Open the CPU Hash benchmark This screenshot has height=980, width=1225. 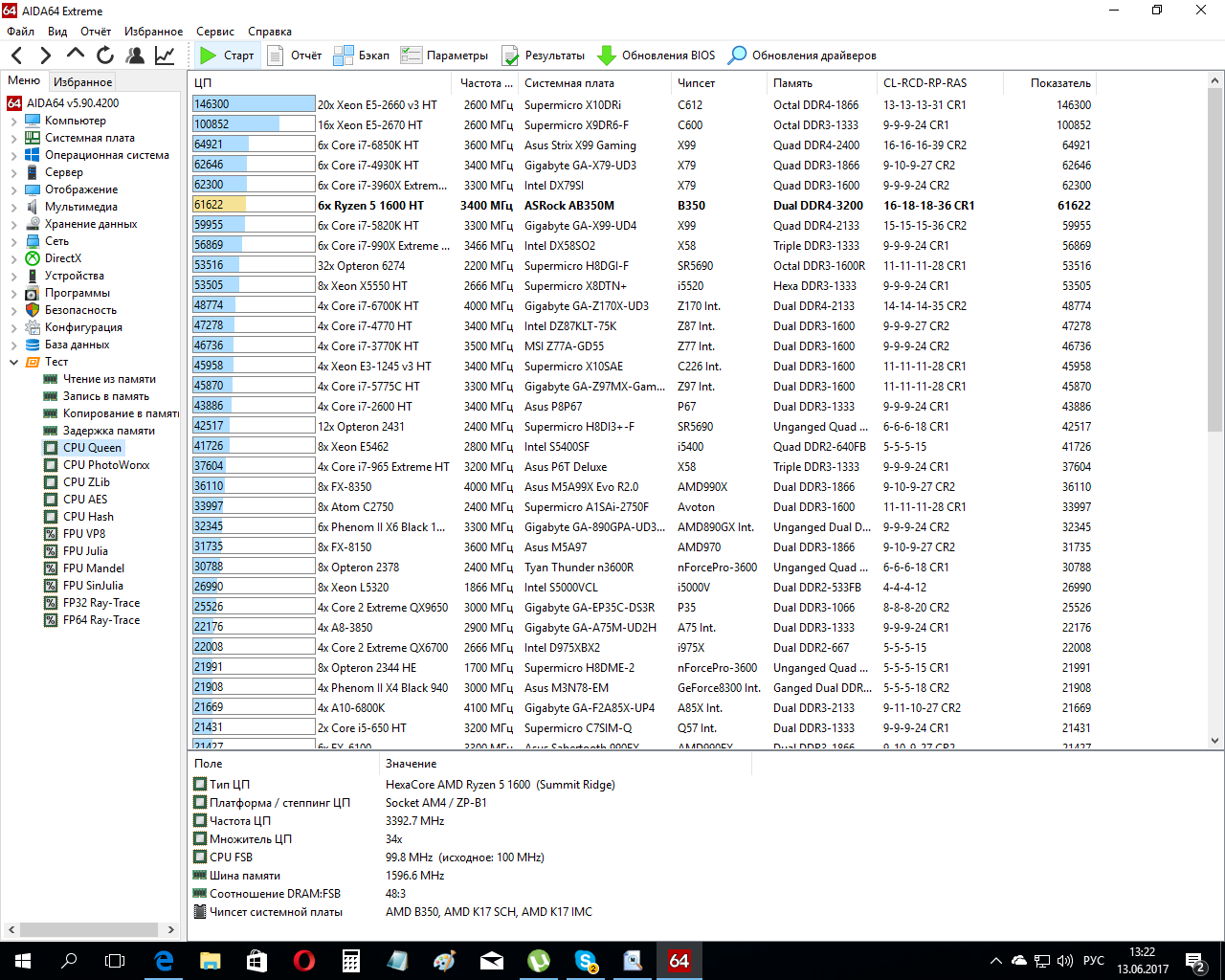[78, 517]
